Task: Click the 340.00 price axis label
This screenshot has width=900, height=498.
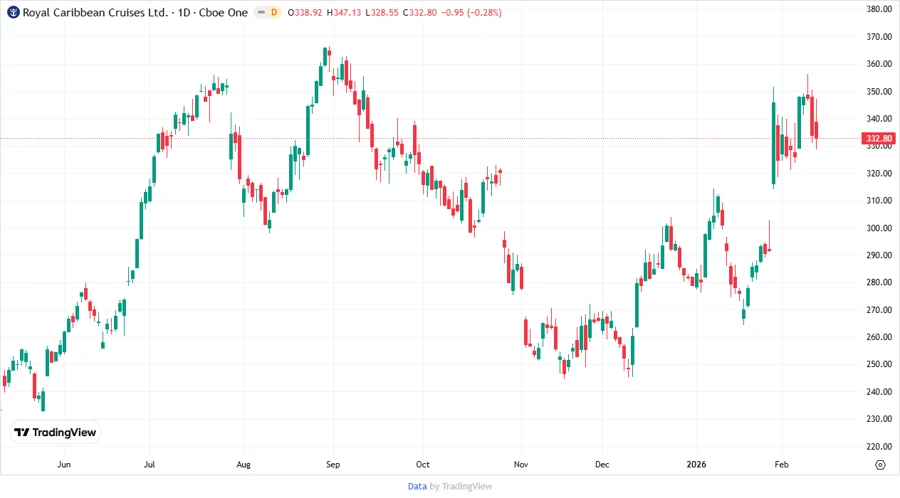Action: (x=879, y=118)
